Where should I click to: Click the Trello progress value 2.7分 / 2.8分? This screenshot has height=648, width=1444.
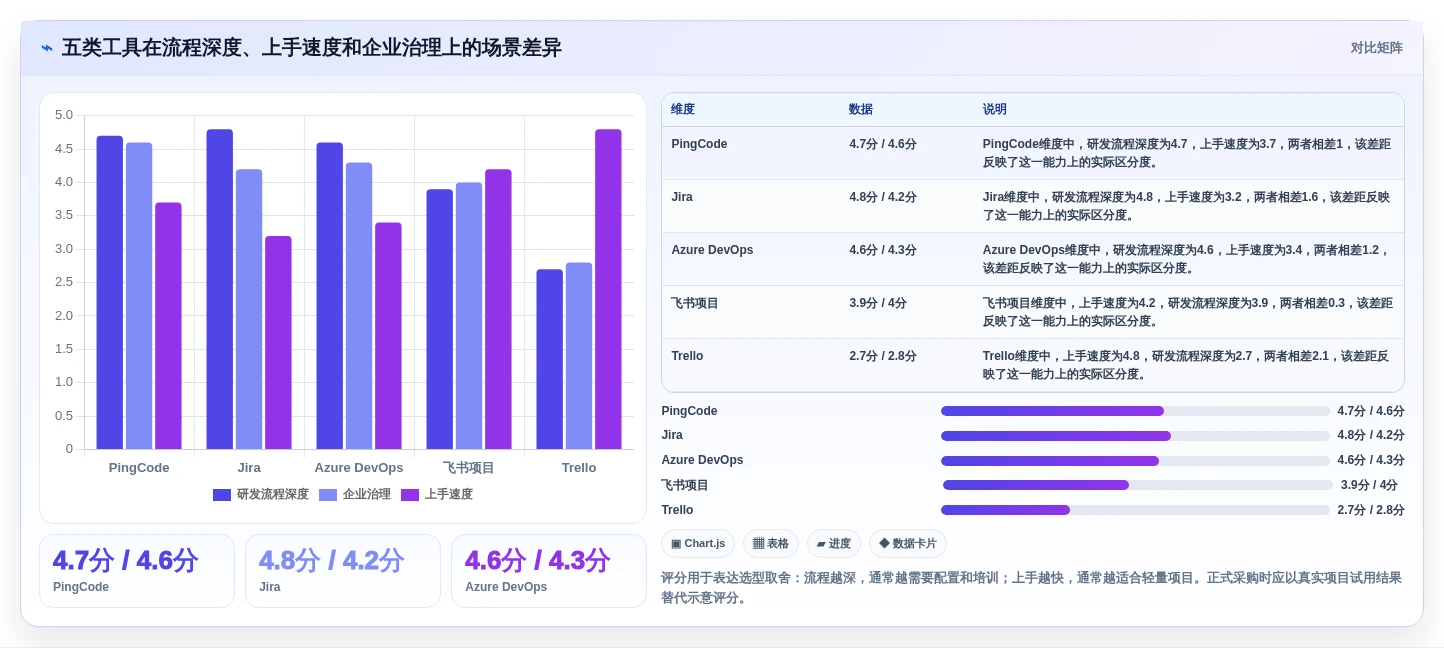[x=1371, y=510]
